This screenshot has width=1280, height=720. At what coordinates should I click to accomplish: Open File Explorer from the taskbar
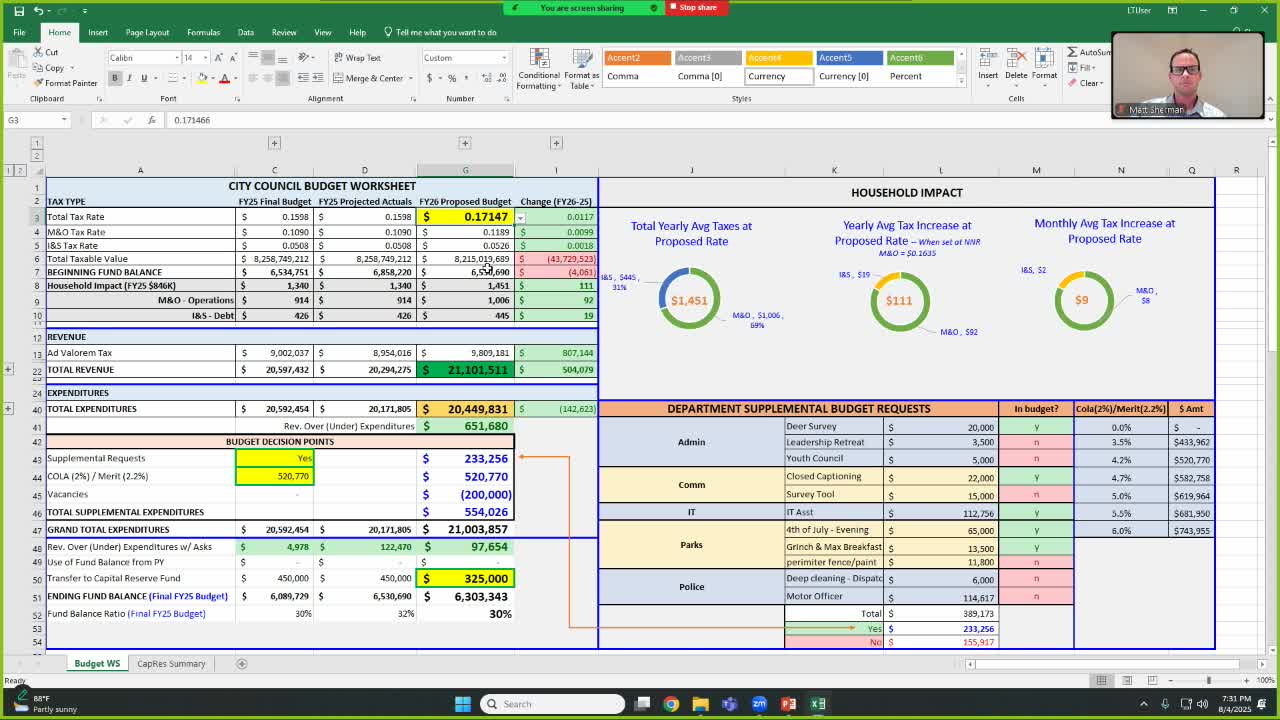[x=700, y=704]
